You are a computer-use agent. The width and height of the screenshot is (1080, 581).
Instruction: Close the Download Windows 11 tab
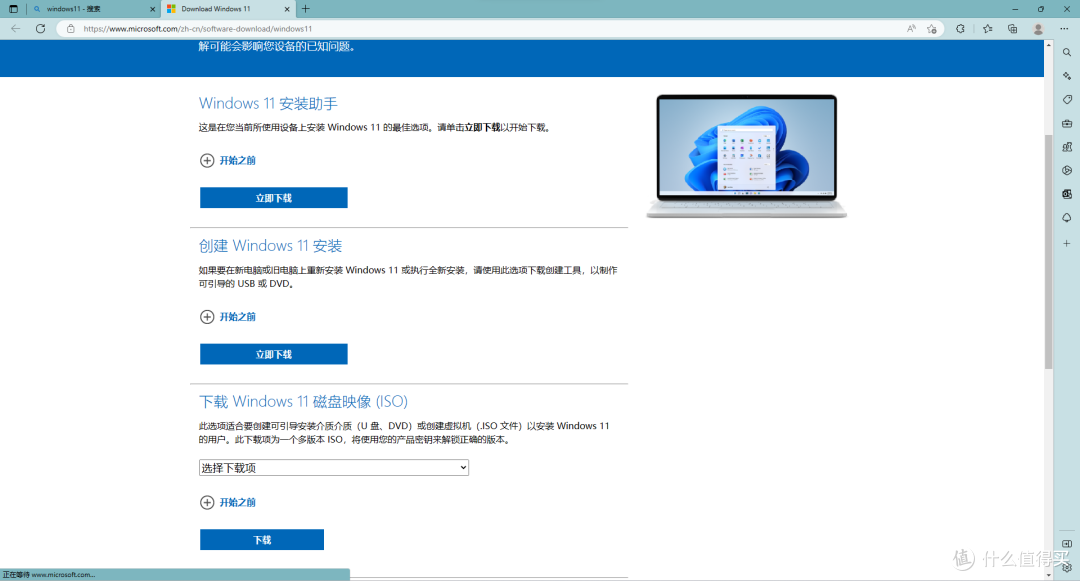pyautogui.click(x=287, y=9)
